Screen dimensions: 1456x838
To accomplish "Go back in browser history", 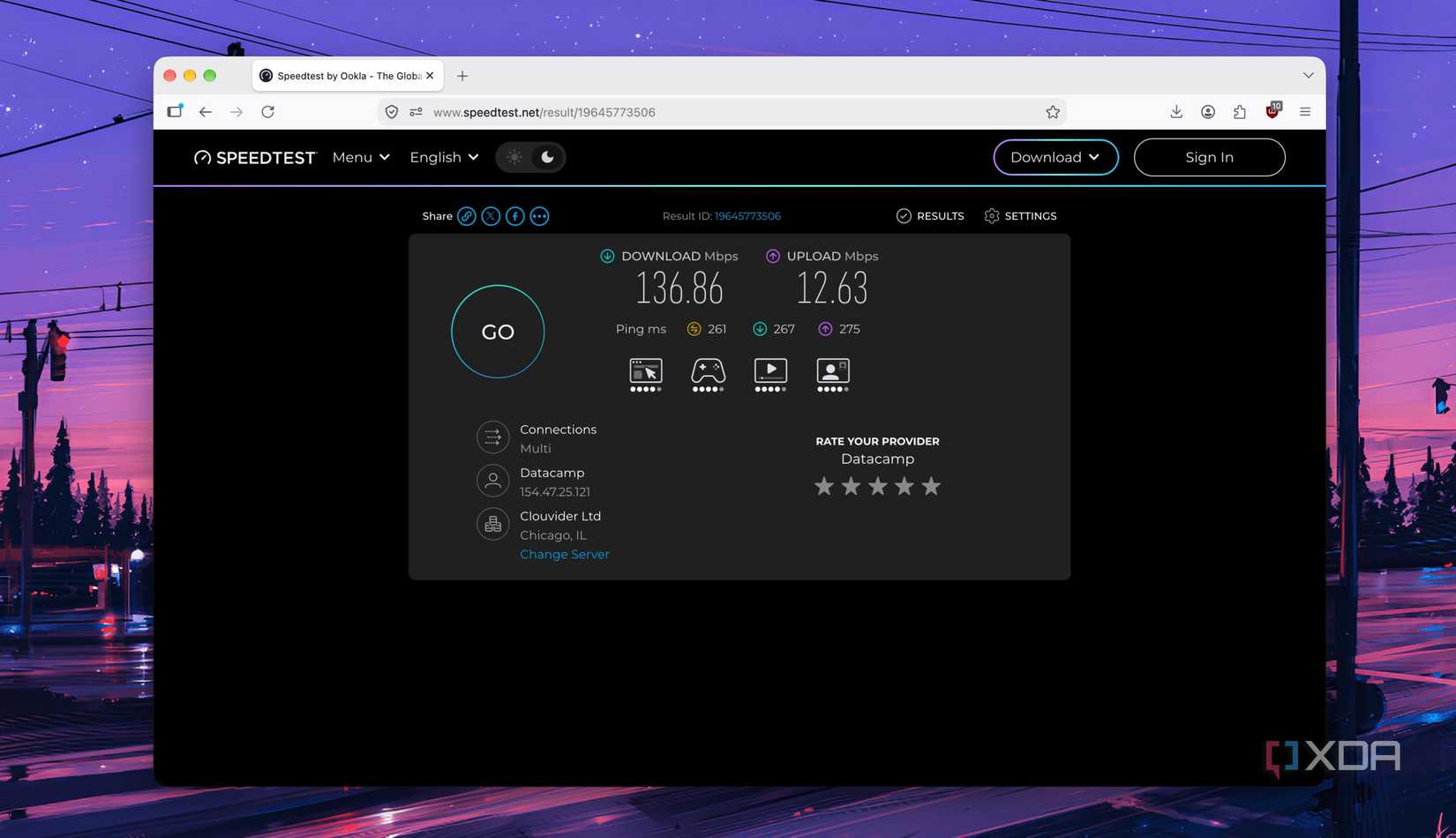I will (x=205, y=112).
